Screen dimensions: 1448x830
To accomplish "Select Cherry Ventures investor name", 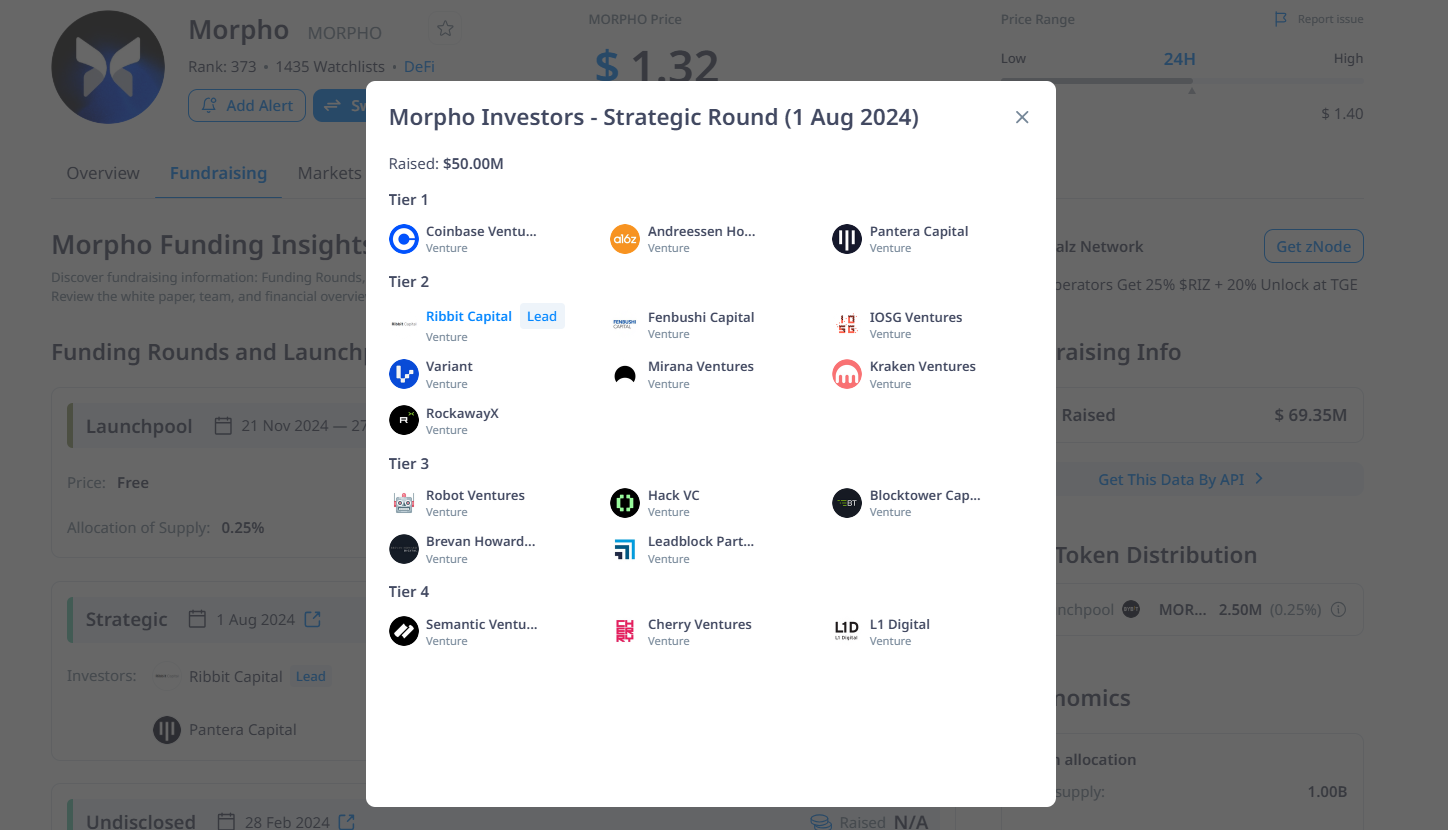I will [x=700, y=624].
